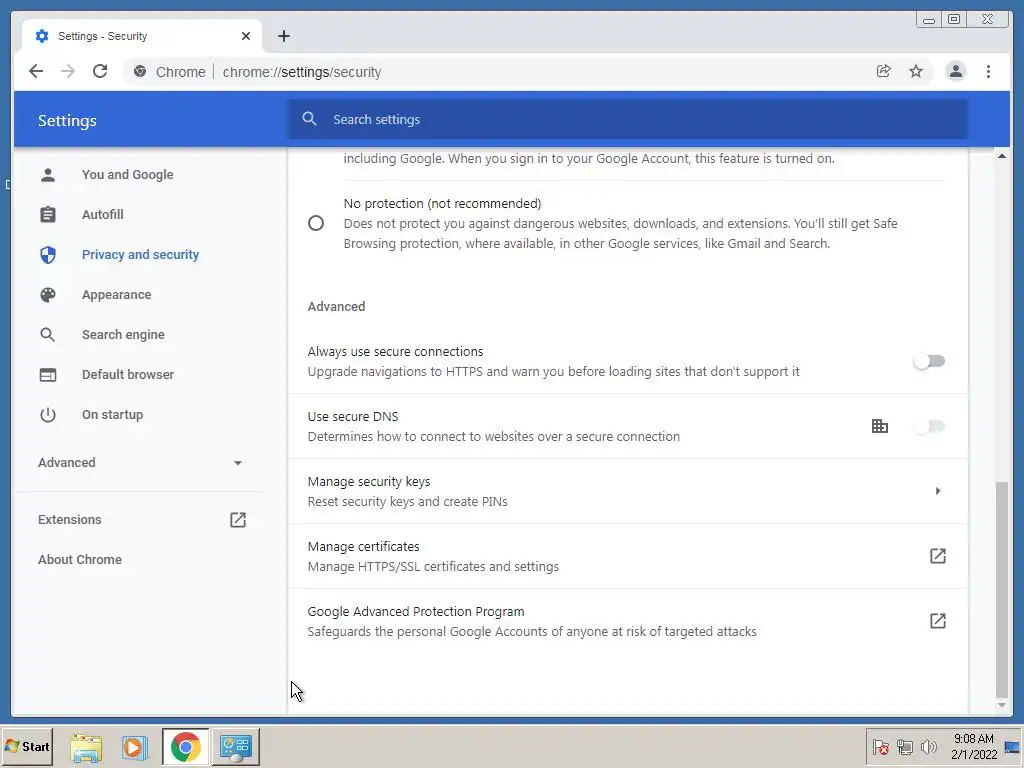Open Google Advanced Protection Program external icon
1024x768 pixels.
[x=938, y=620]
